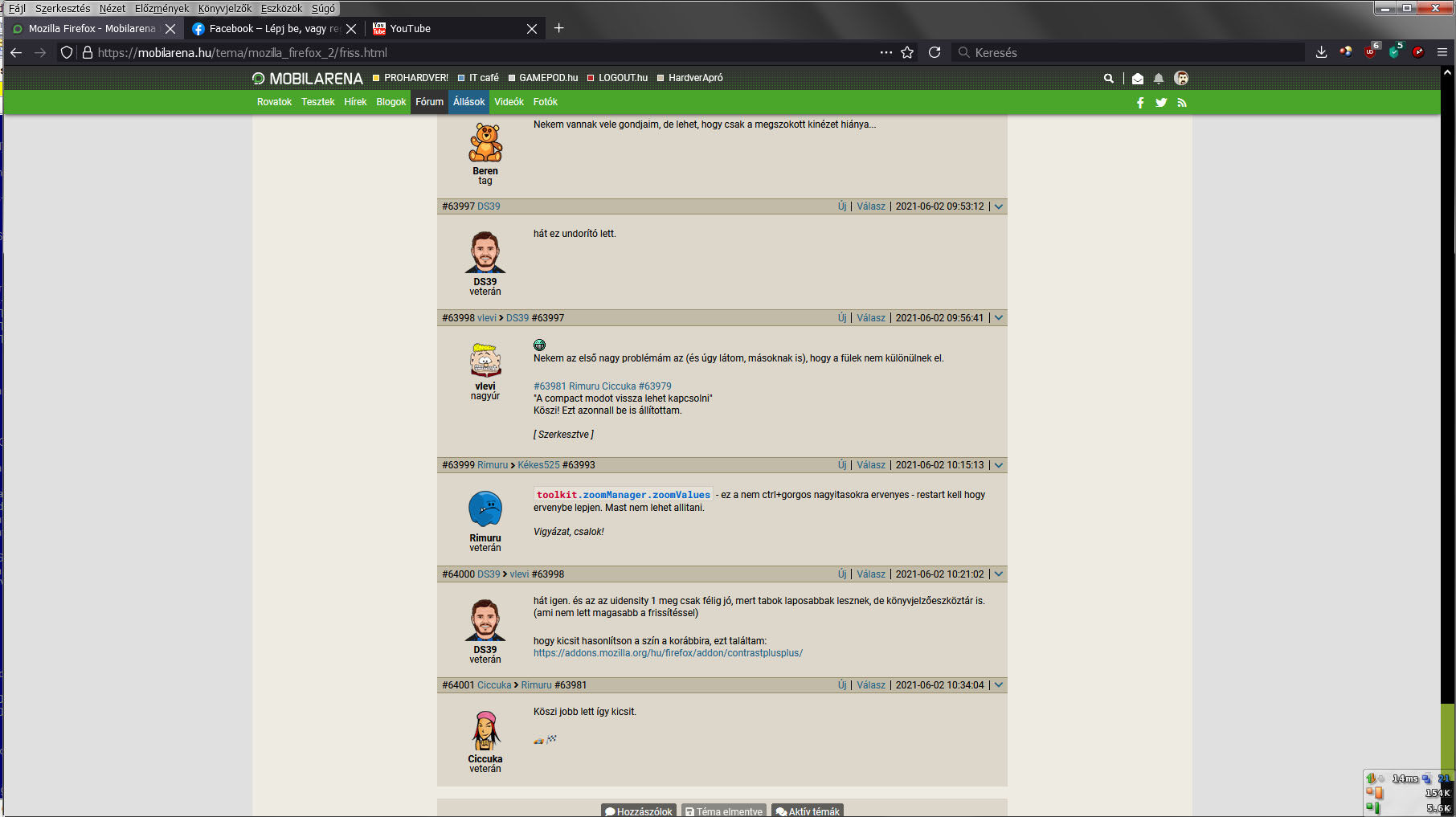Open the downloads panel arrow icon
Screen dimensions: 1456x817
point(1321,52)
